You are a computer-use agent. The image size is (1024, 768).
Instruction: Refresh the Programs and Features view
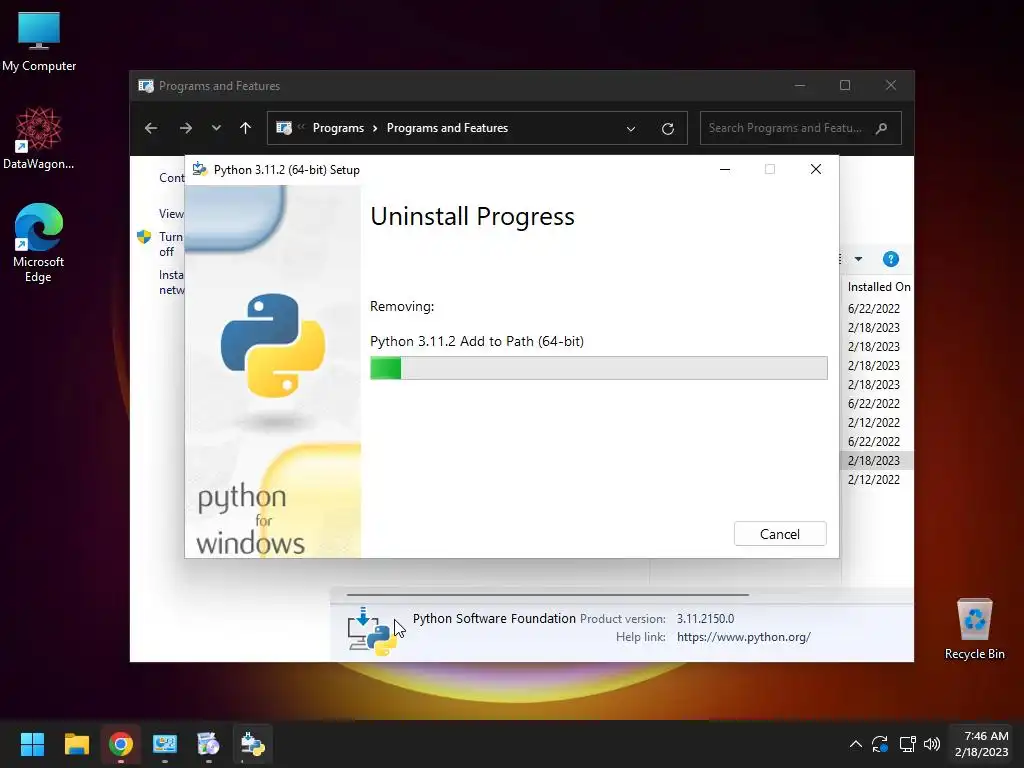click(x=667, y=129)
